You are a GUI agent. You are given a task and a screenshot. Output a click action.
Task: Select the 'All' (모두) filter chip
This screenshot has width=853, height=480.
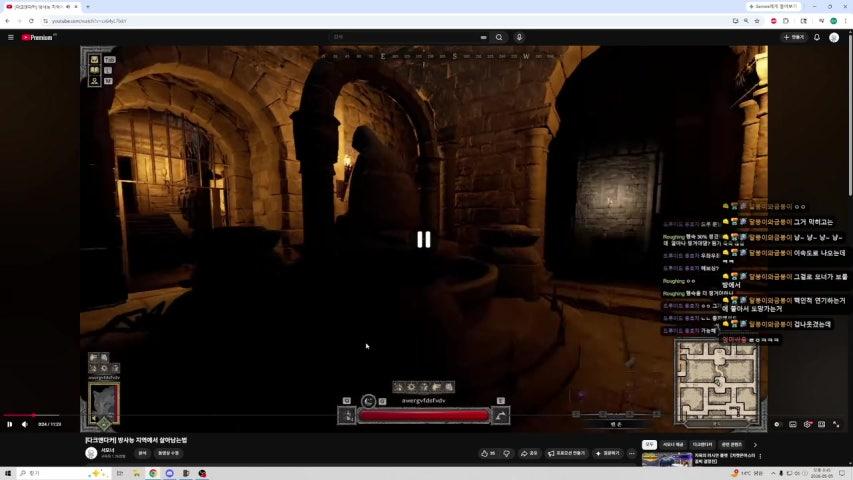tap(649, 445)
